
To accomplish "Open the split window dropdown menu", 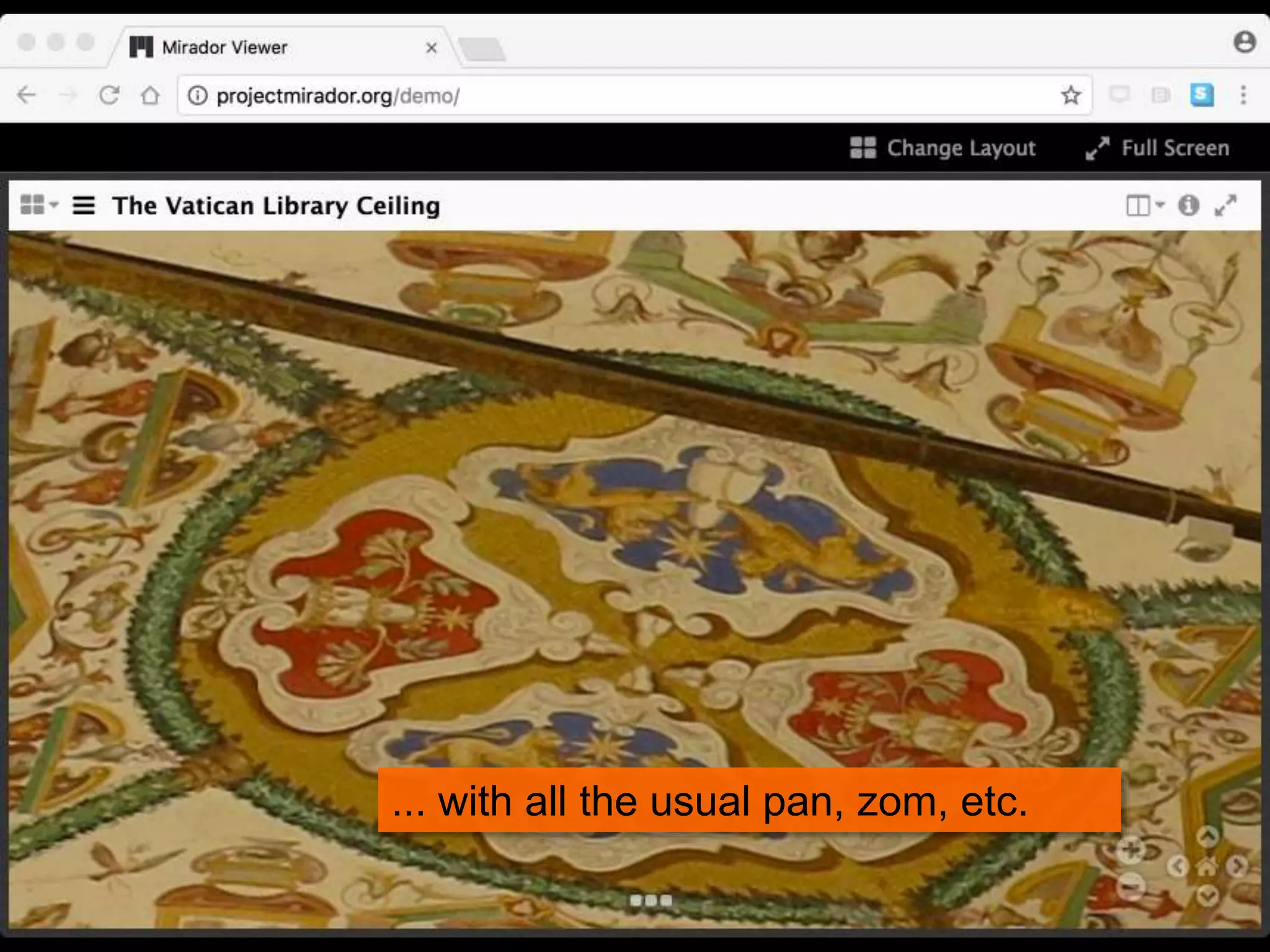I will (1145, 205).
